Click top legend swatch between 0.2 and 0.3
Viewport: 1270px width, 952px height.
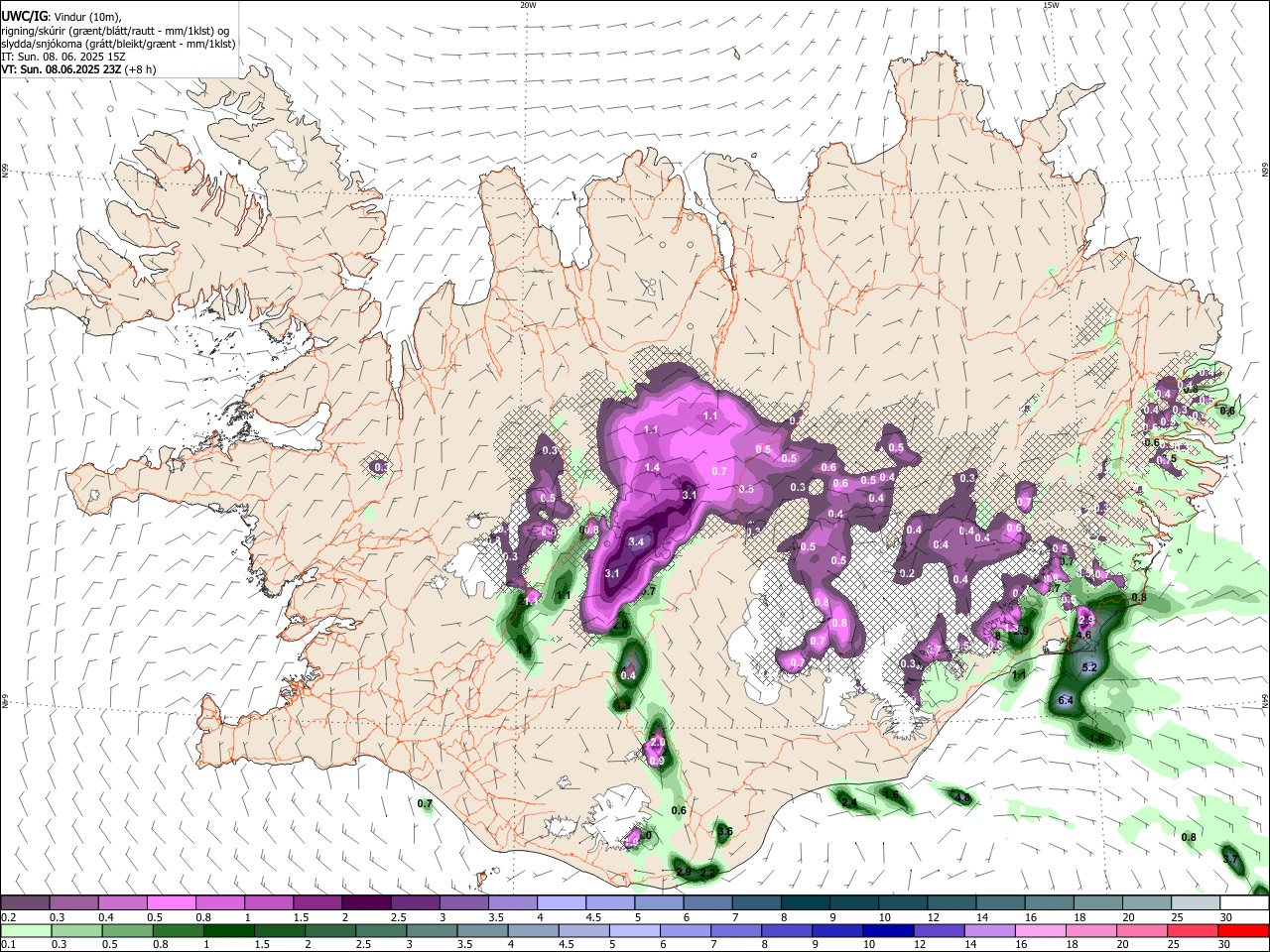(x=24, y=903)
